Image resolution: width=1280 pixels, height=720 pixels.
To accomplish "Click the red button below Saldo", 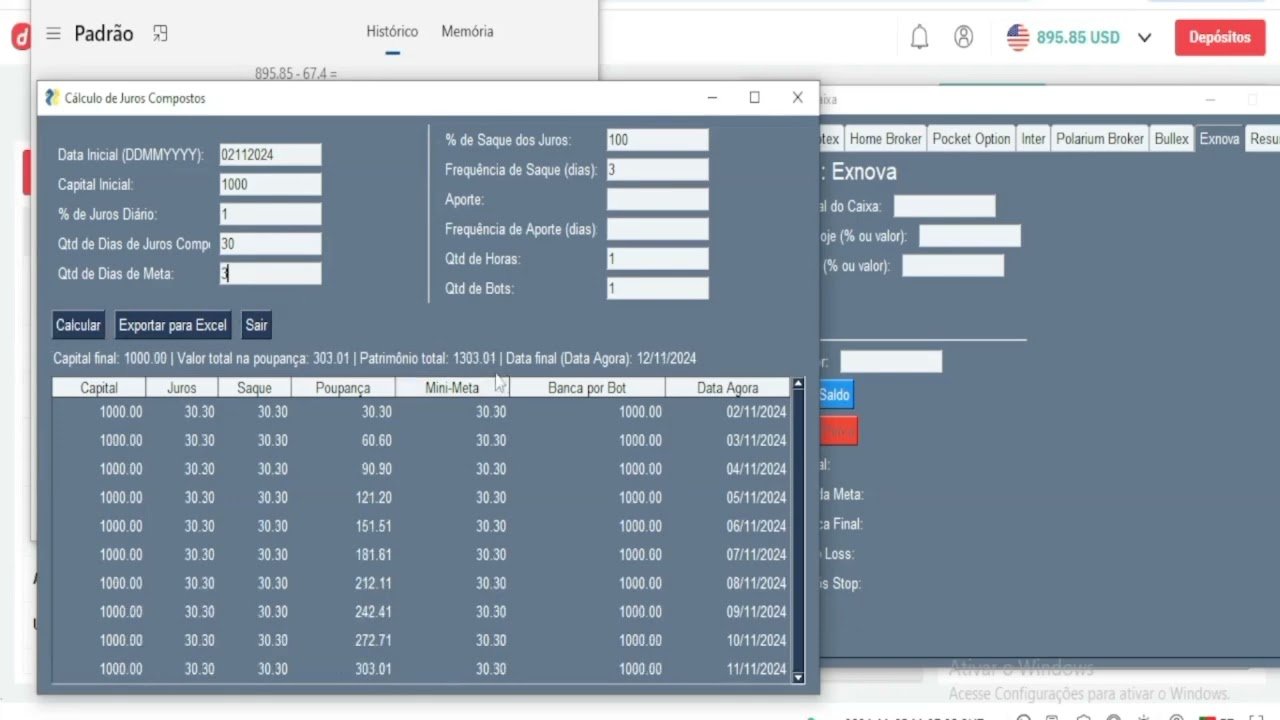I will click(838, 431).
